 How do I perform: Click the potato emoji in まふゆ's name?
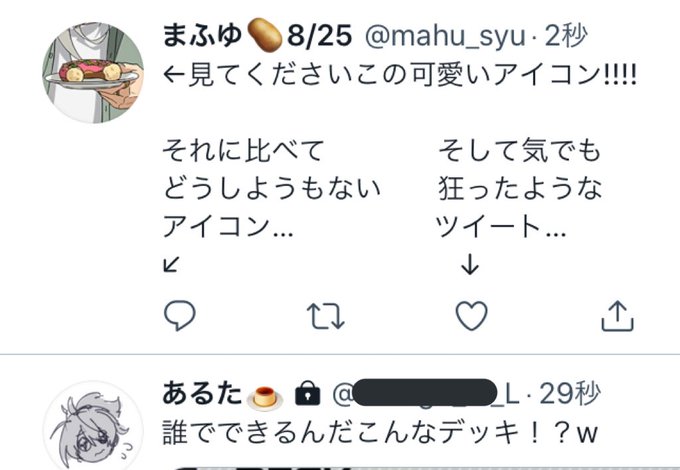coord(265,35)
